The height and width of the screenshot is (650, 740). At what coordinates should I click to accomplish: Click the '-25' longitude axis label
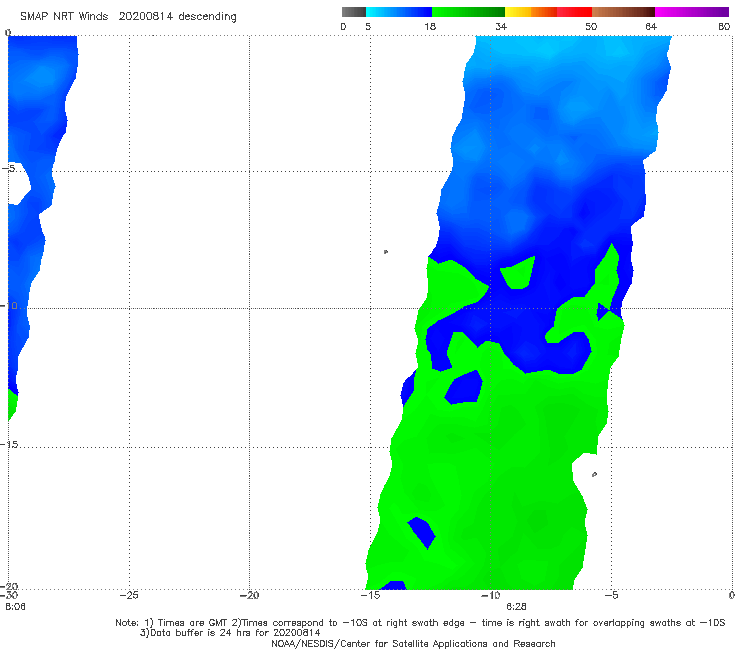pos(129,595)
